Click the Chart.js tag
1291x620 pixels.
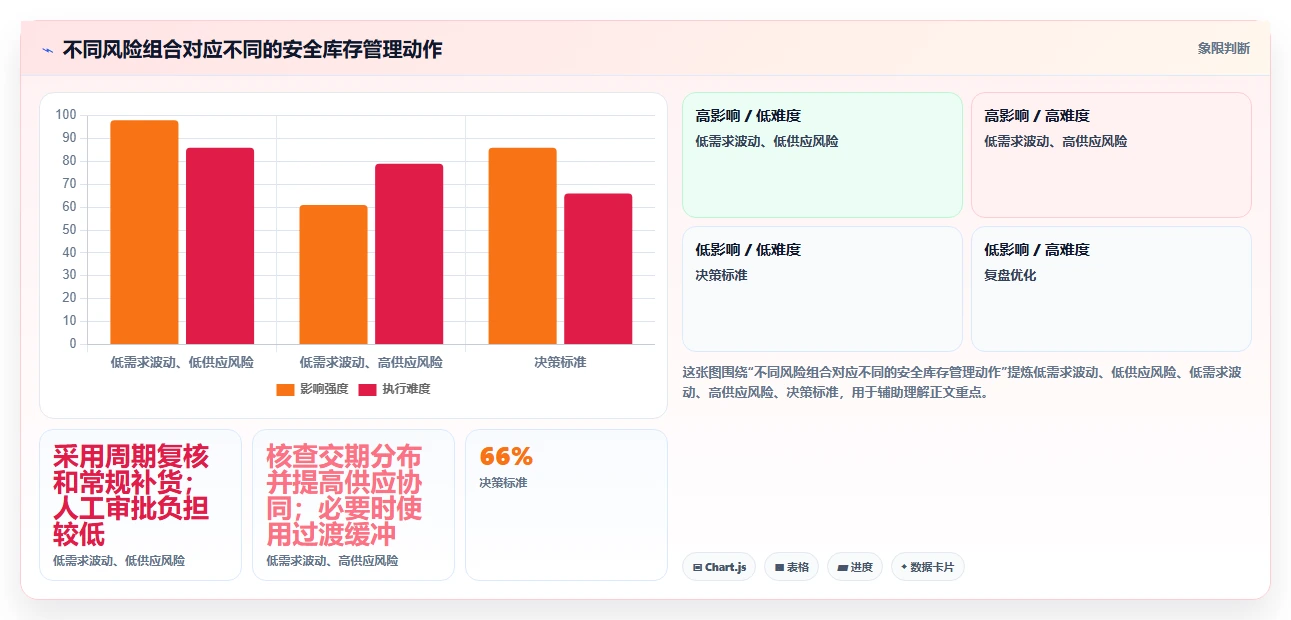pos(719,567)
